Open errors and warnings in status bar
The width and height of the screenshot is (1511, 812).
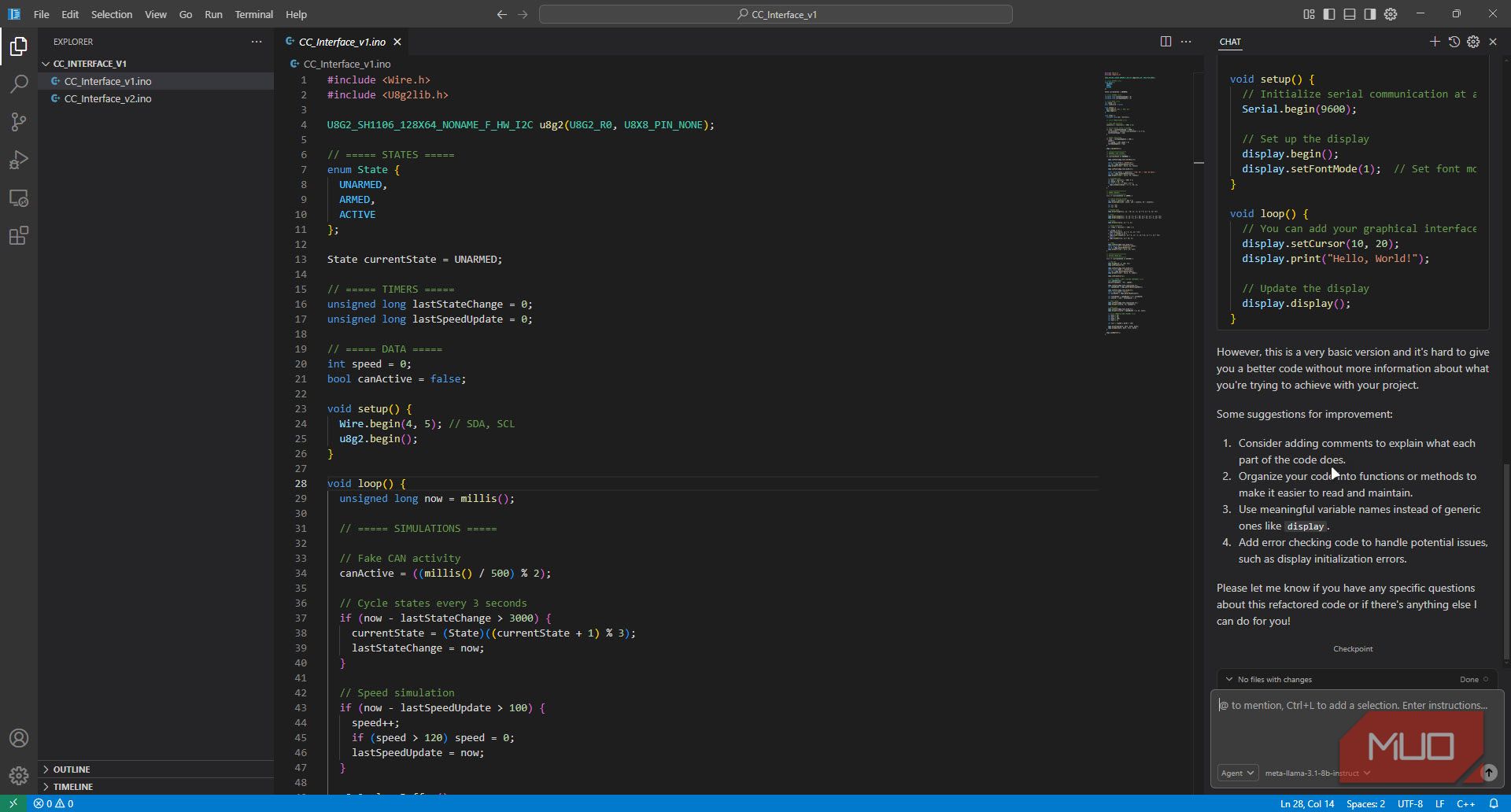tap(54, 803)
